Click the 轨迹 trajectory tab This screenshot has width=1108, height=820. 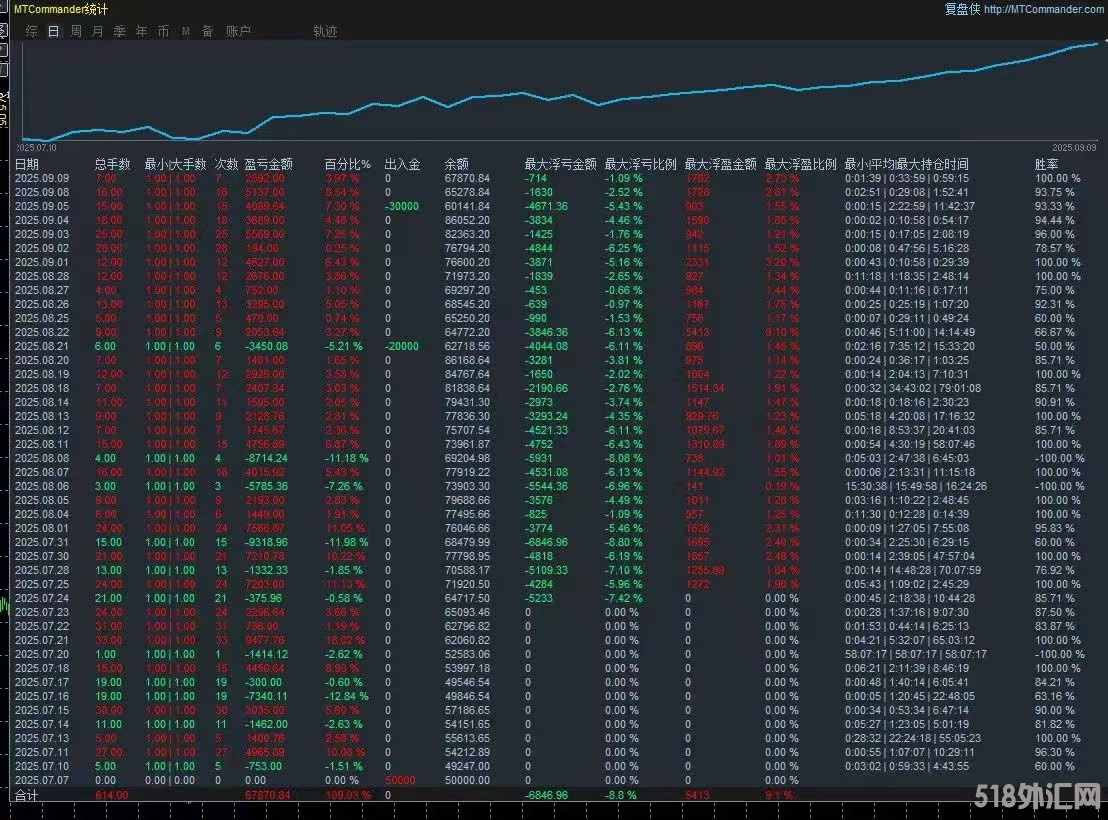pyautogui.click(x=325, y=31)
